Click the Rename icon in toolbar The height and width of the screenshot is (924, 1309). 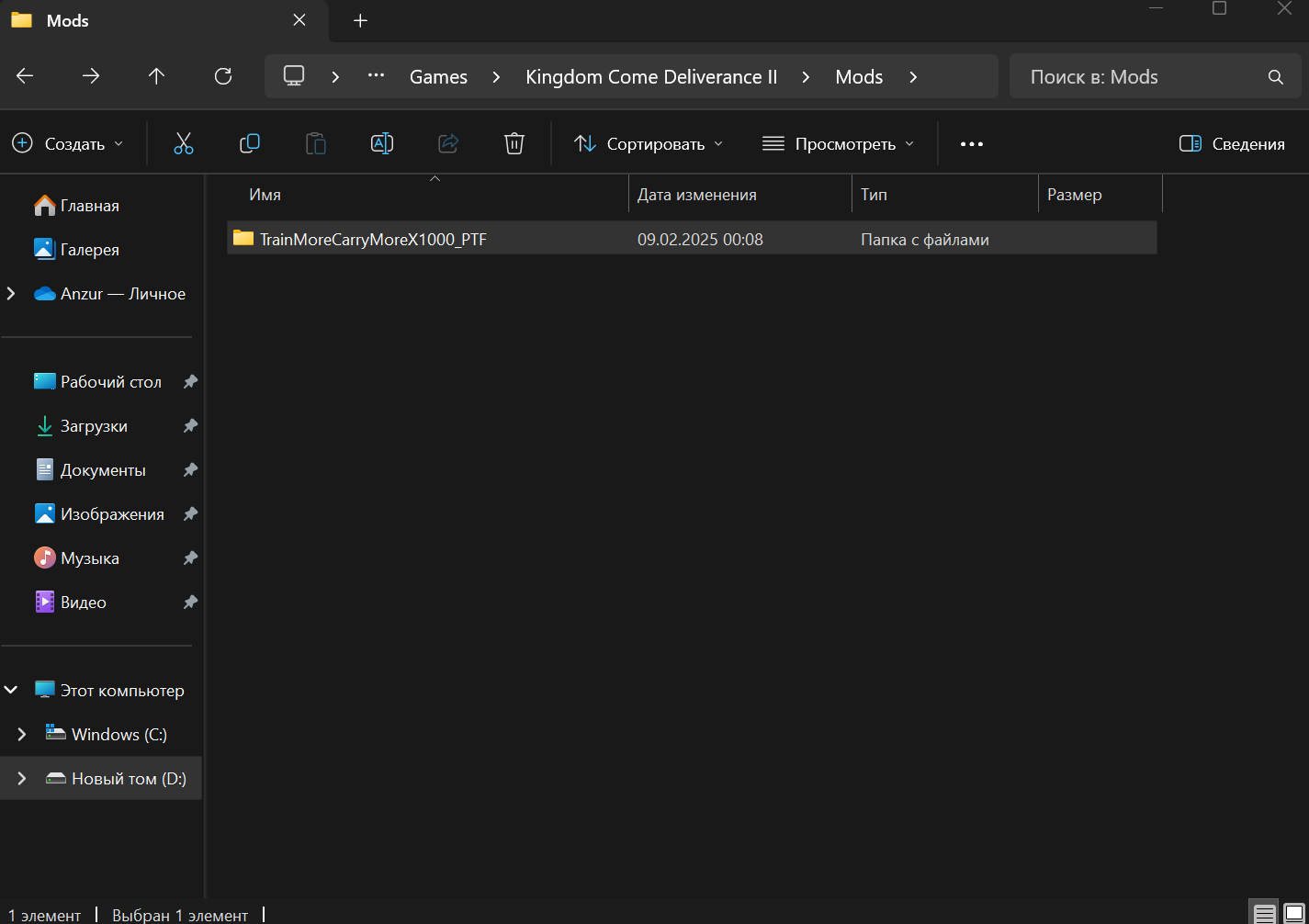tap(382, 143)
